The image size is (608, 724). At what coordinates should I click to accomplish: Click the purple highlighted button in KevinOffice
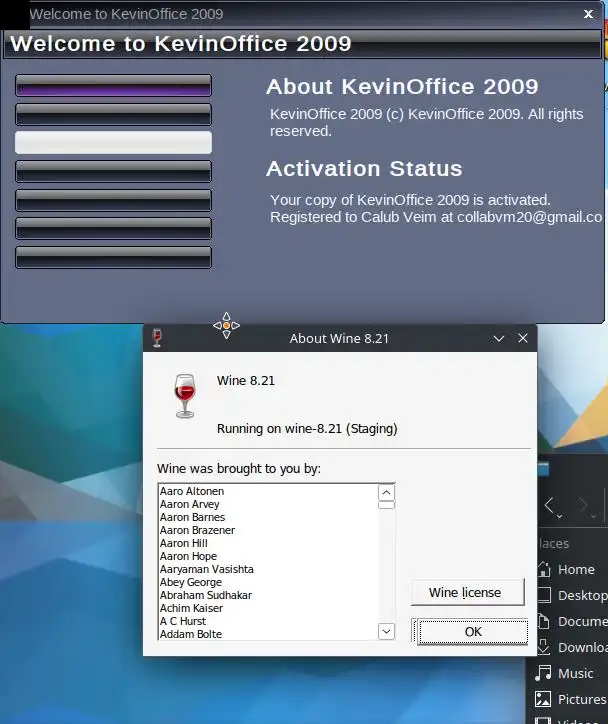pyautogui.click(x=114, y=85)
